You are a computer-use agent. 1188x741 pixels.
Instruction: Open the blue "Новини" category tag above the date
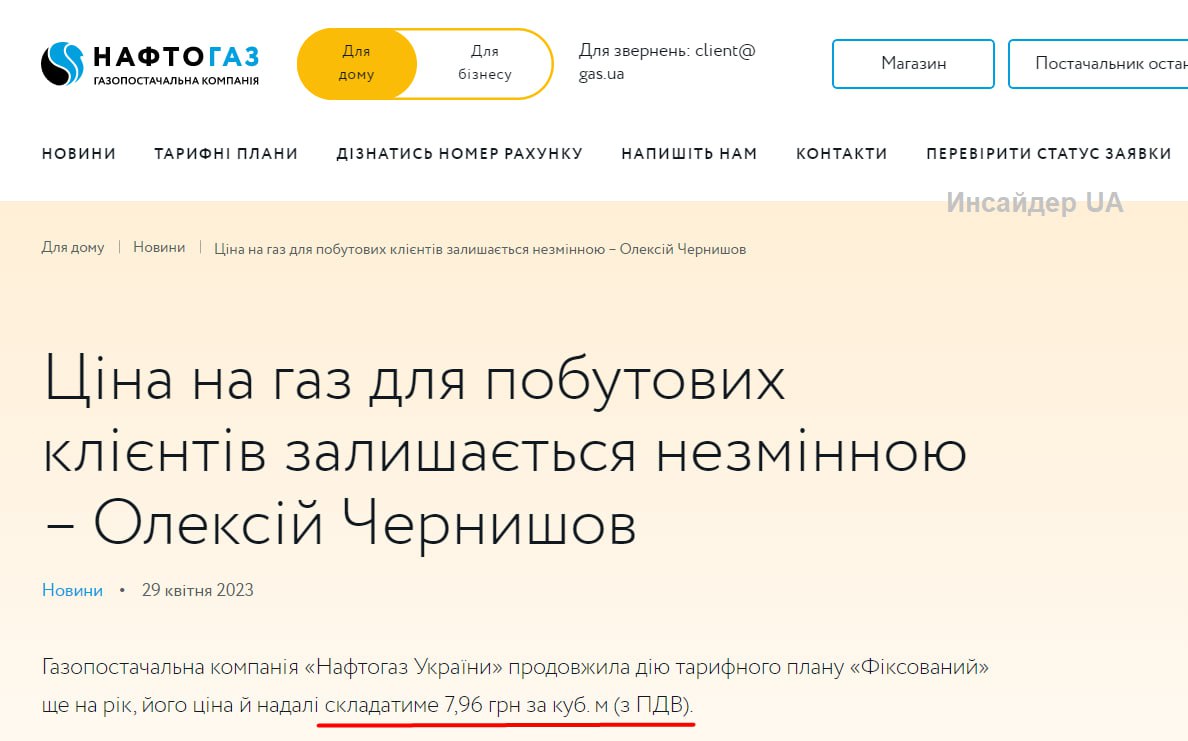(72, 590)
